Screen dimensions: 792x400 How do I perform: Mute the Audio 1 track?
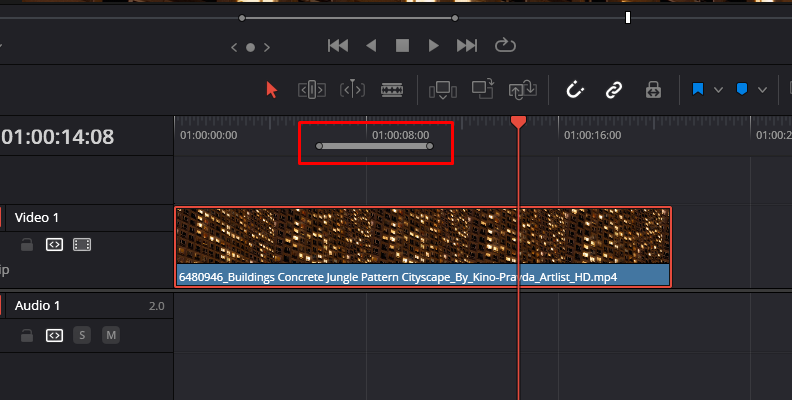(x=111, y=335)
